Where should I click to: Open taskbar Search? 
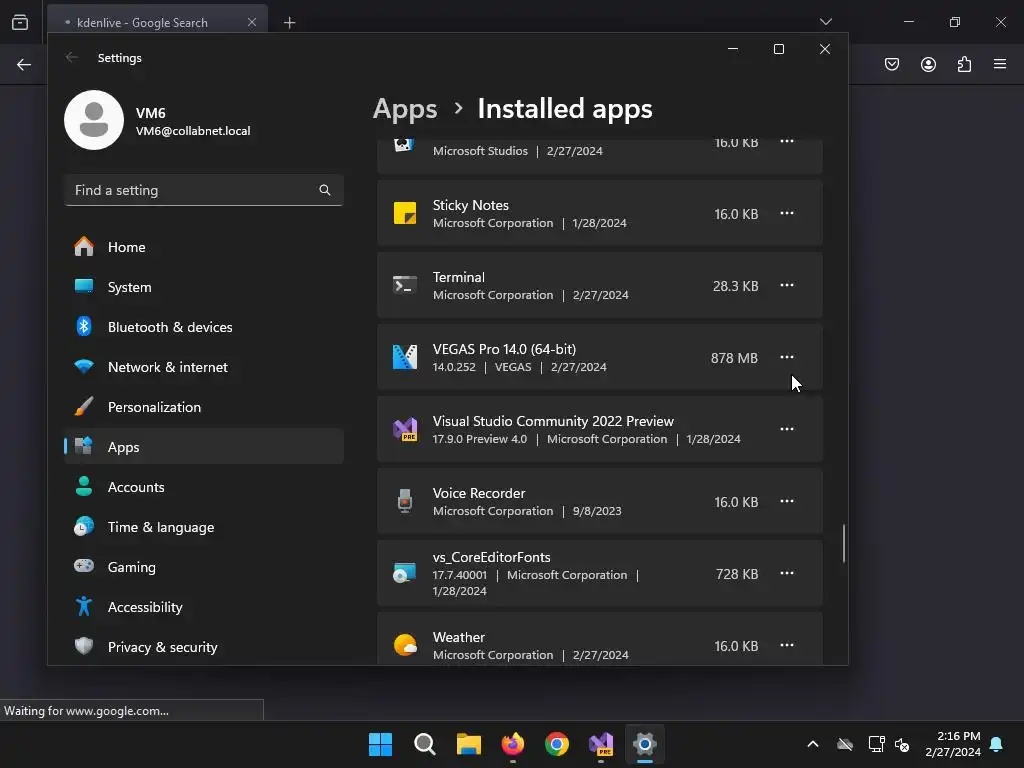click(424, 744)
